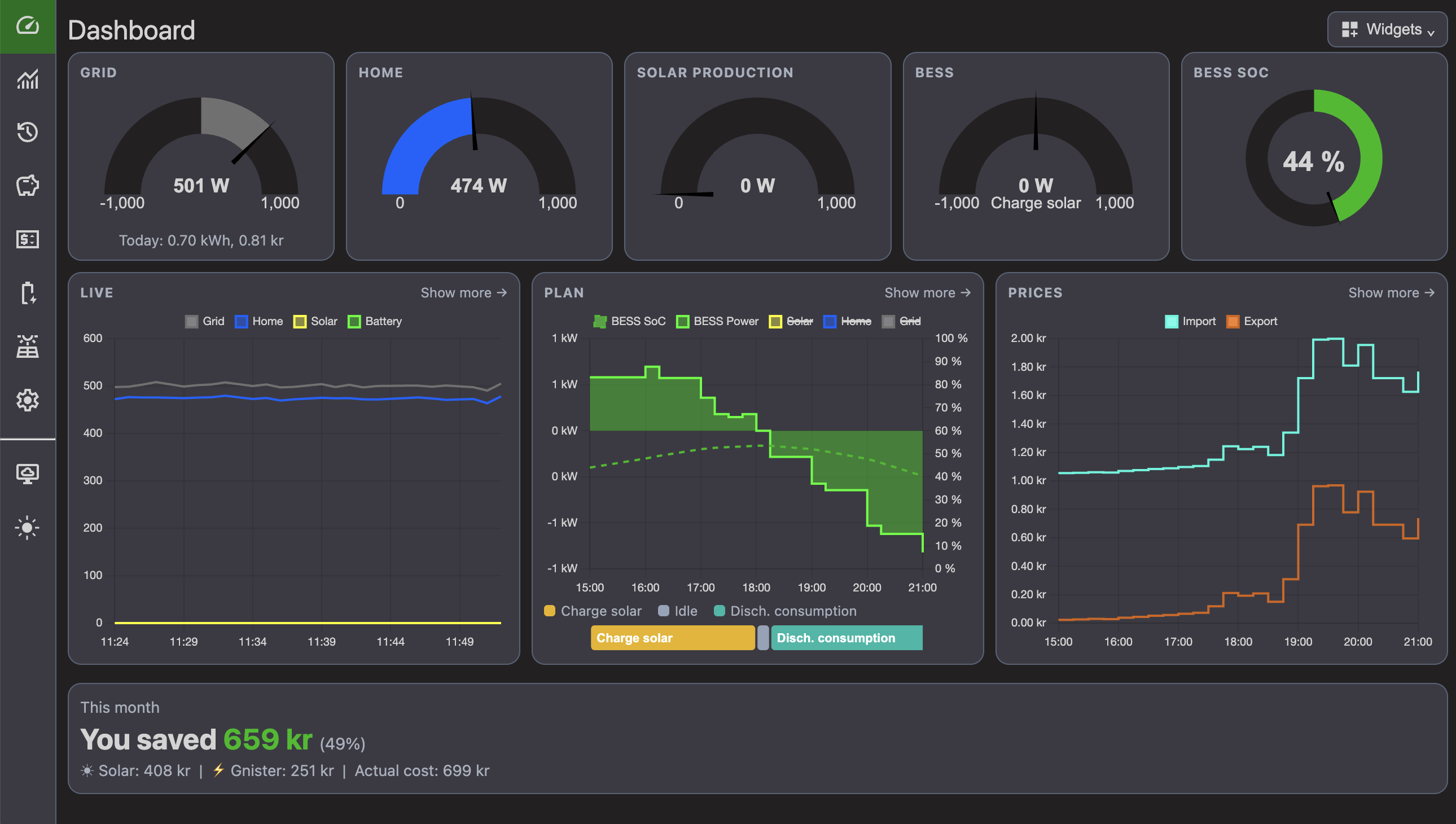Toggle Import series in PRICES legend
The image size is (1456, 824).
[1190, 322]
